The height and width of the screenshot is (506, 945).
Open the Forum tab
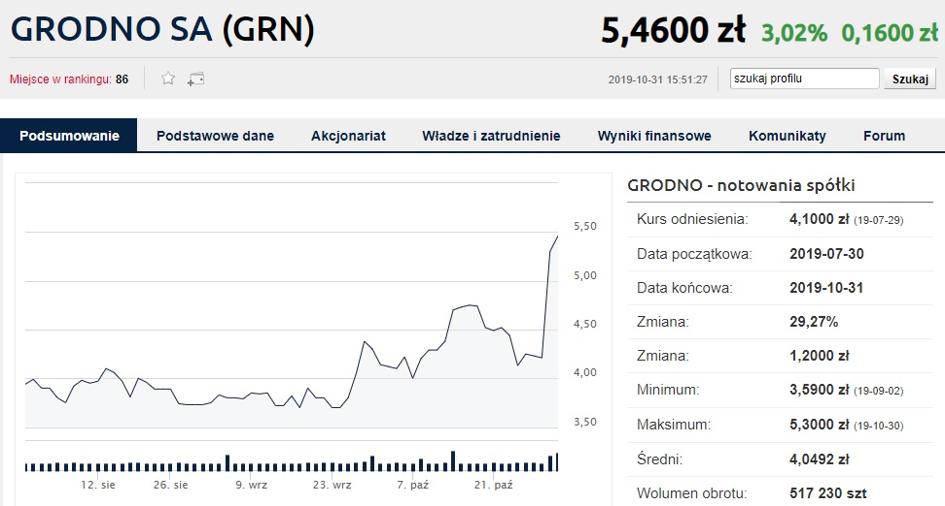point(884,136)
